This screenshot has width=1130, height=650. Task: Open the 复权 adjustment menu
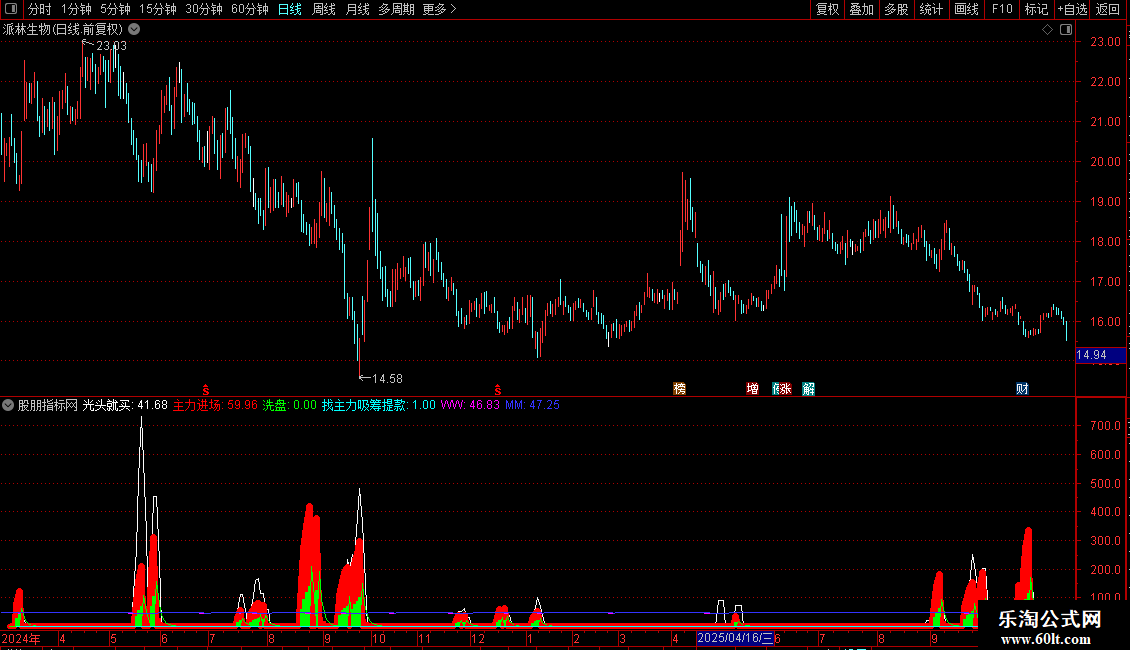pyautogui.click(x=827, y=9)
